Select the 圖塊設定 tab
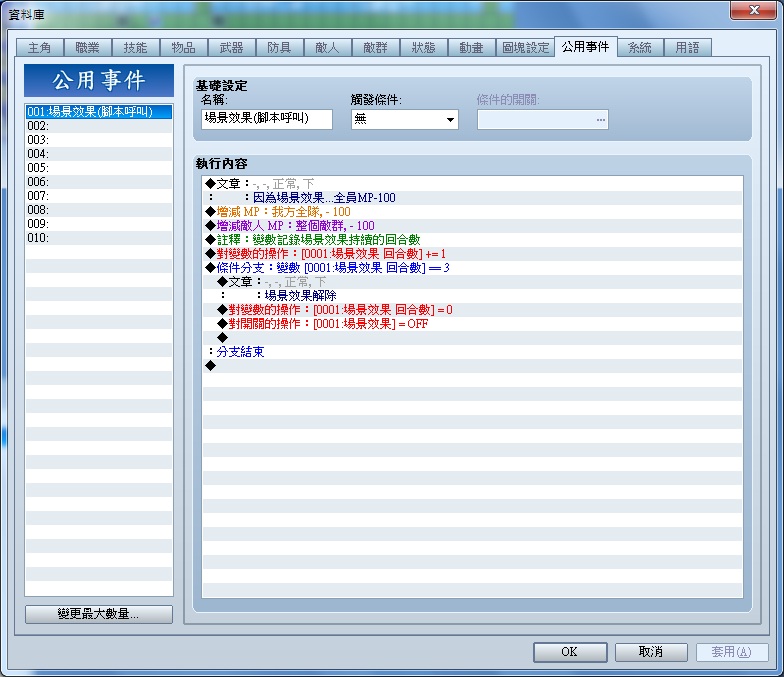The width and height of the screenshot is (784, 677). (526, 48)
